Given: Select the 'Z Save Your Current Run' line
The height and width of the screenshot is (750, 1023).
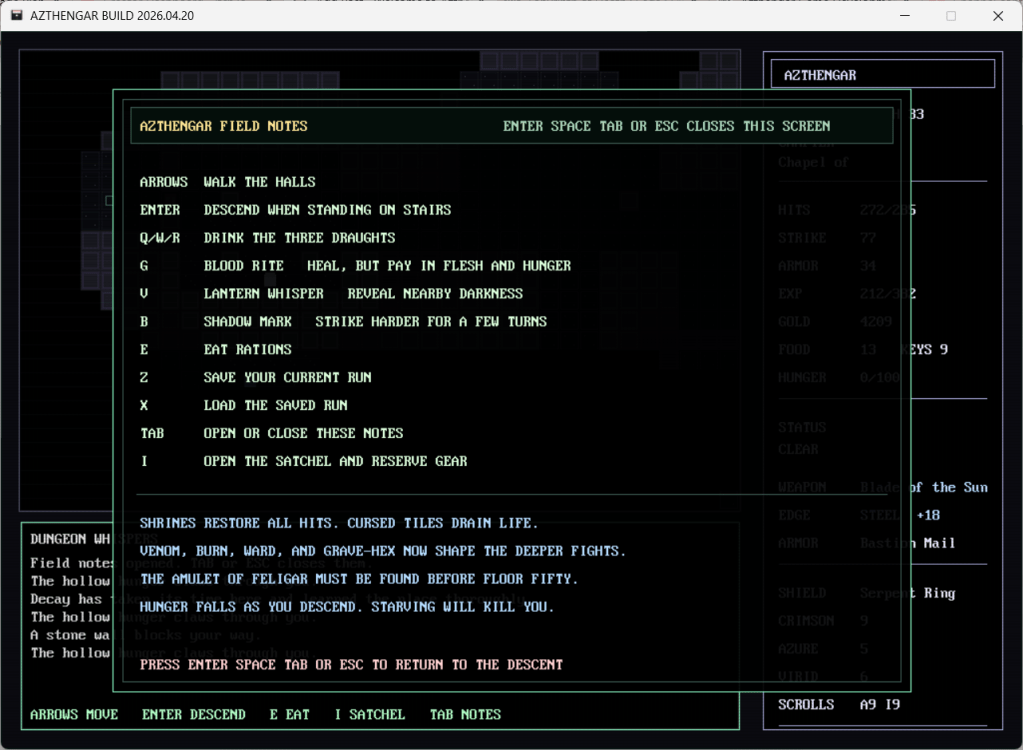Looking at the screenshot, I should click(x=256, y=378).
